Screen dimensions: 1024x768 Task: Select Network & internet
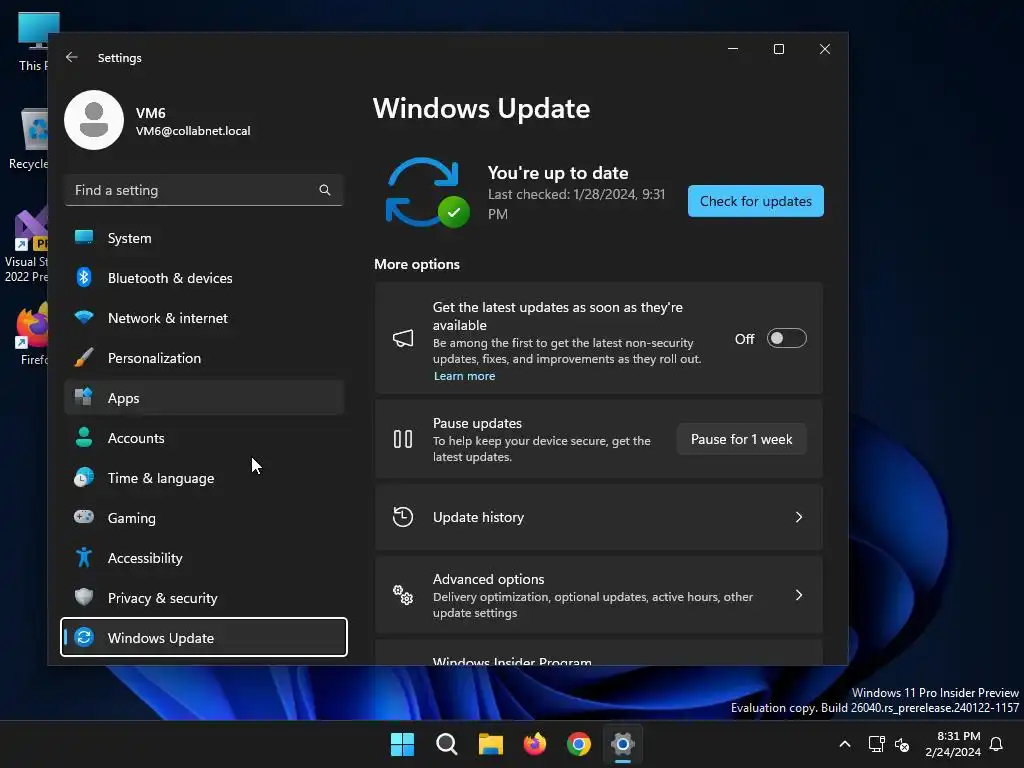[204, 317]
